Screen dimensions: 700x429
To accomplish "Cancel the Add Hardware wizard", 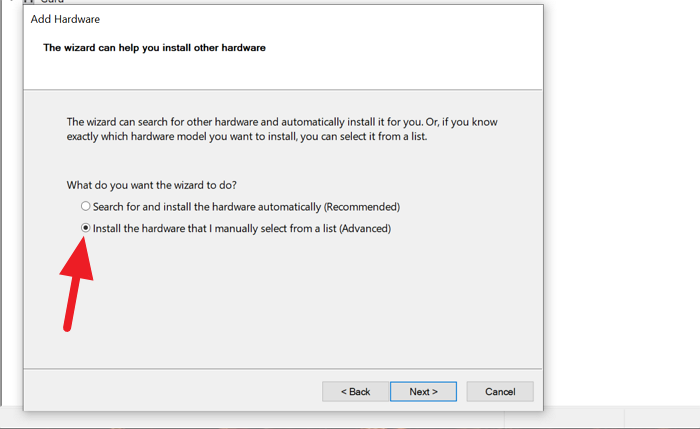I will (x=500, y=391).
